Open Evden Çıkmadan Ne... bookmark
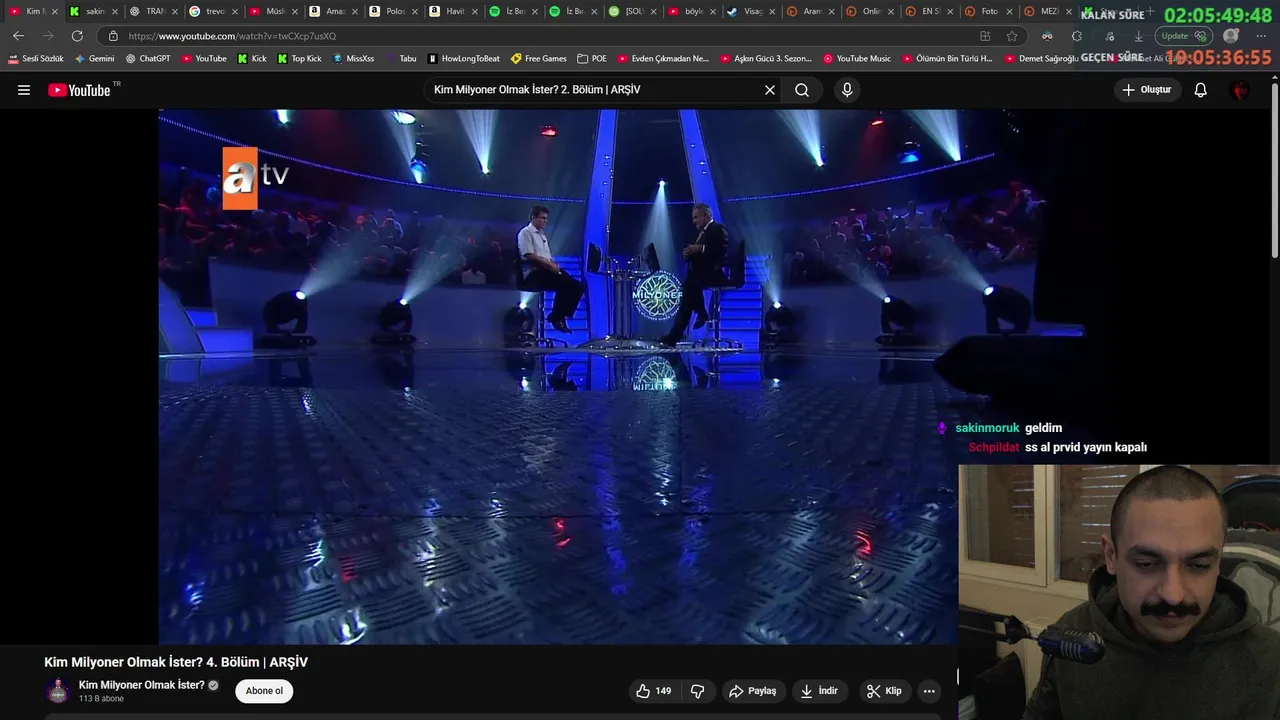 (663, 59)
